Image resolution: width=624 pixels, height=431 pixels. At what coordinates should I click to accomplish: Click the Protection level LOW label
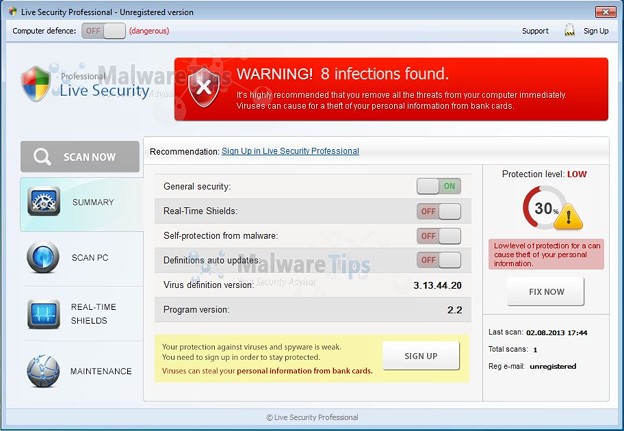(544, 174)
